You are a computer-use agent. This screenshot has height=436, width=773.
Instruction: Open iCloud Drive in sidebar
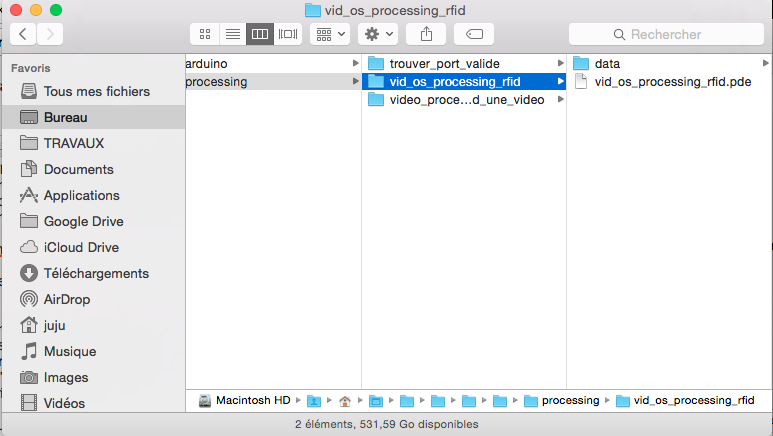(x=81, y=247)
